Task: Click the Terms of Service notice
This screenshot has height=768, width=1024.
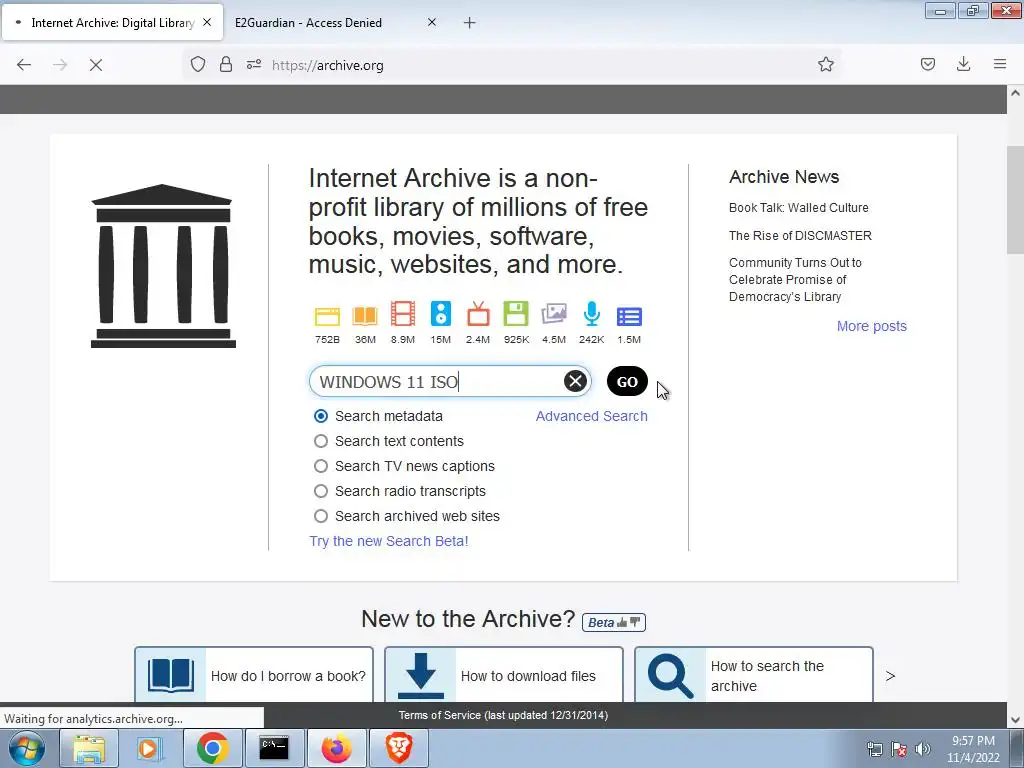Action: [504, 715]
